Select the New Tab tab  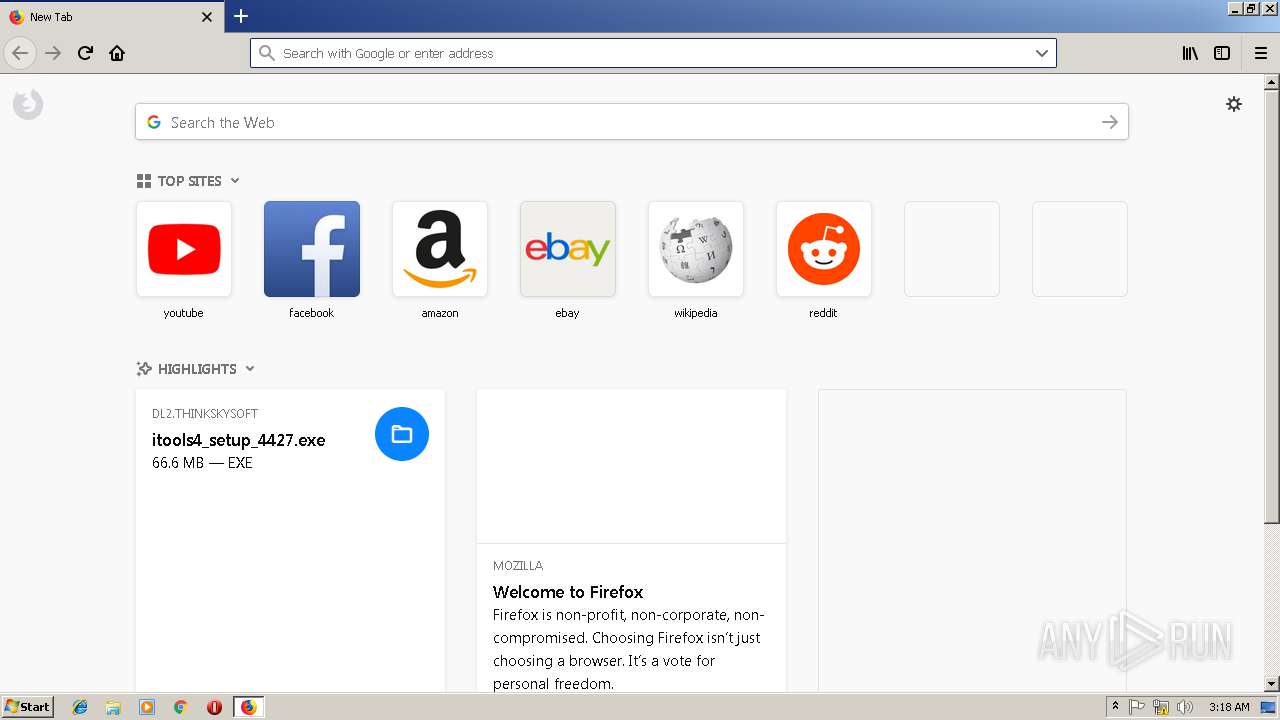coord(112,17)
